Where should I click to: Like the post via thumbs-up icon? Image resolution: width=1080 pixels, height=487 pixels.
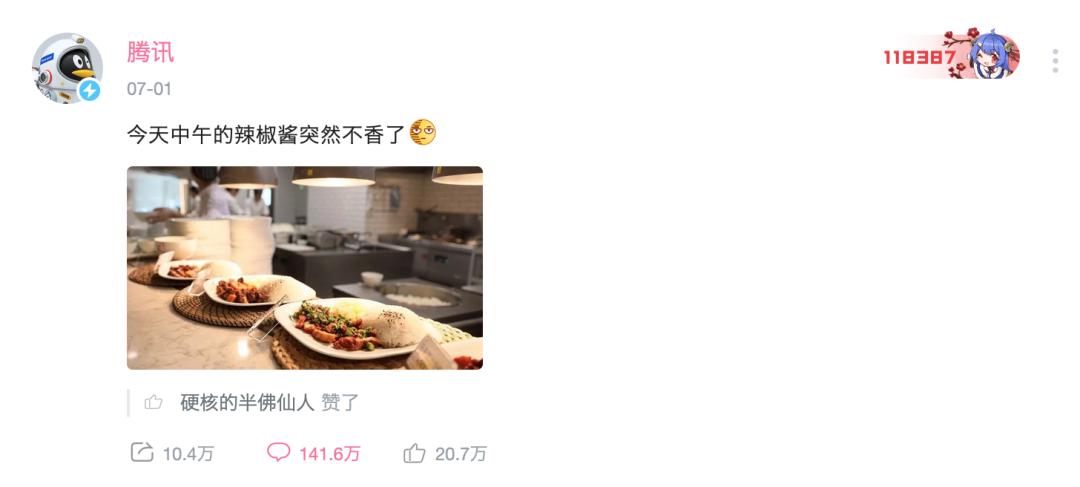point(414,453)
